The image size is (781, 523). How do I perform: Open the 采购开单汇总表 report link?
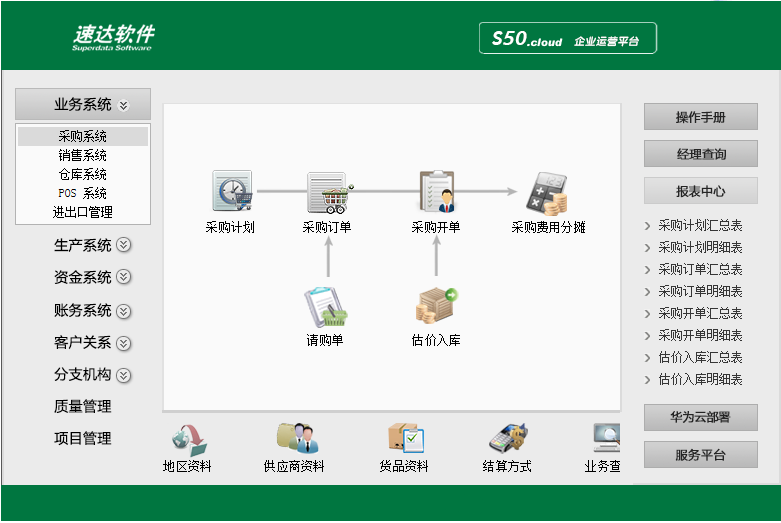(x=700, y=313)
